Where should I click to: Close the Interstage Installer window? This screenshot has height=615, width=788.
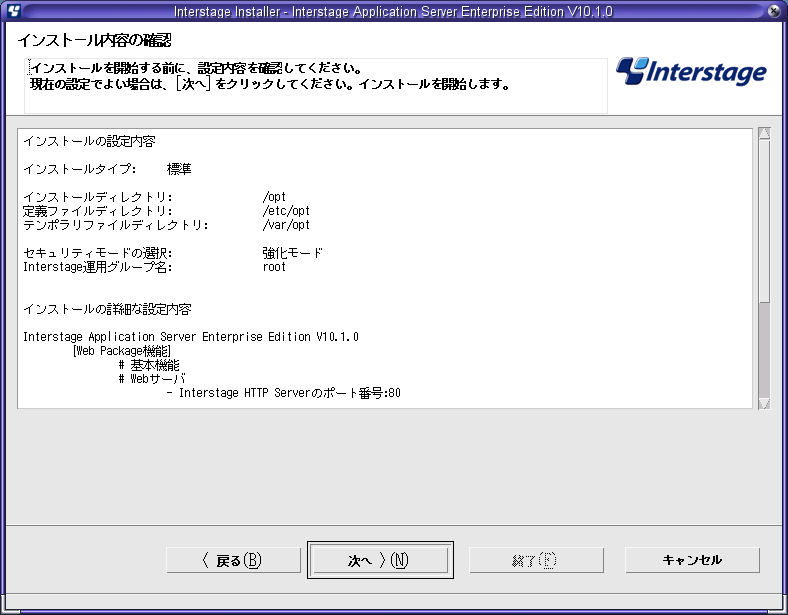point(774,11)
